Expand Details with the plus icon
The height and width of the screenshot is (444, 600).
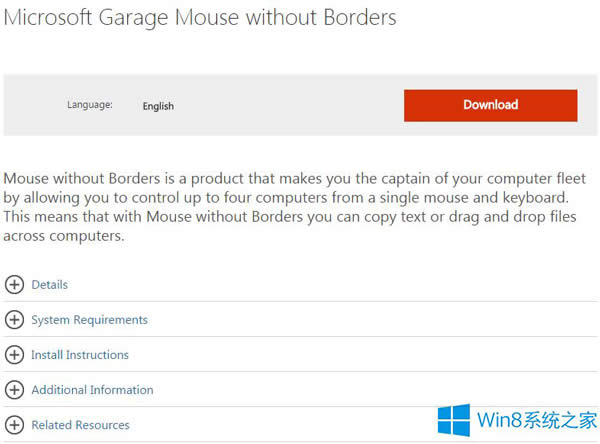point(14,285)
